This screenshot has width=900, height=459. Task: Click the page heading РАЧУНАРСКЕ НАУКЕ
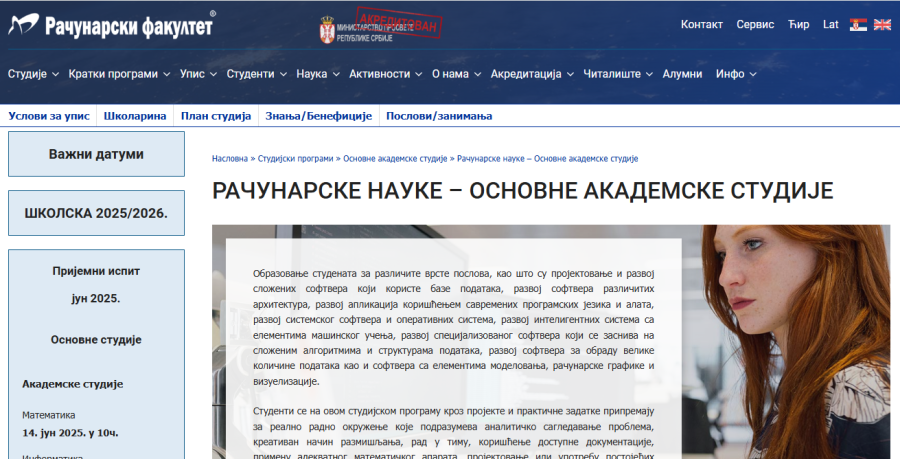point(522,190)
